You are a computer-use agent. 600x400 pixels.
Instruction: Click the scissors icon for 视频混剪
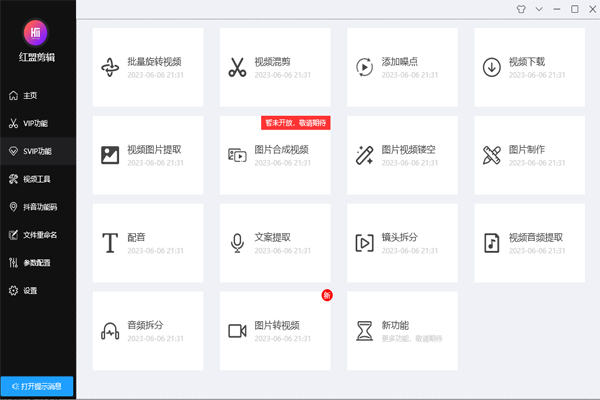click(x=237, y=67)
